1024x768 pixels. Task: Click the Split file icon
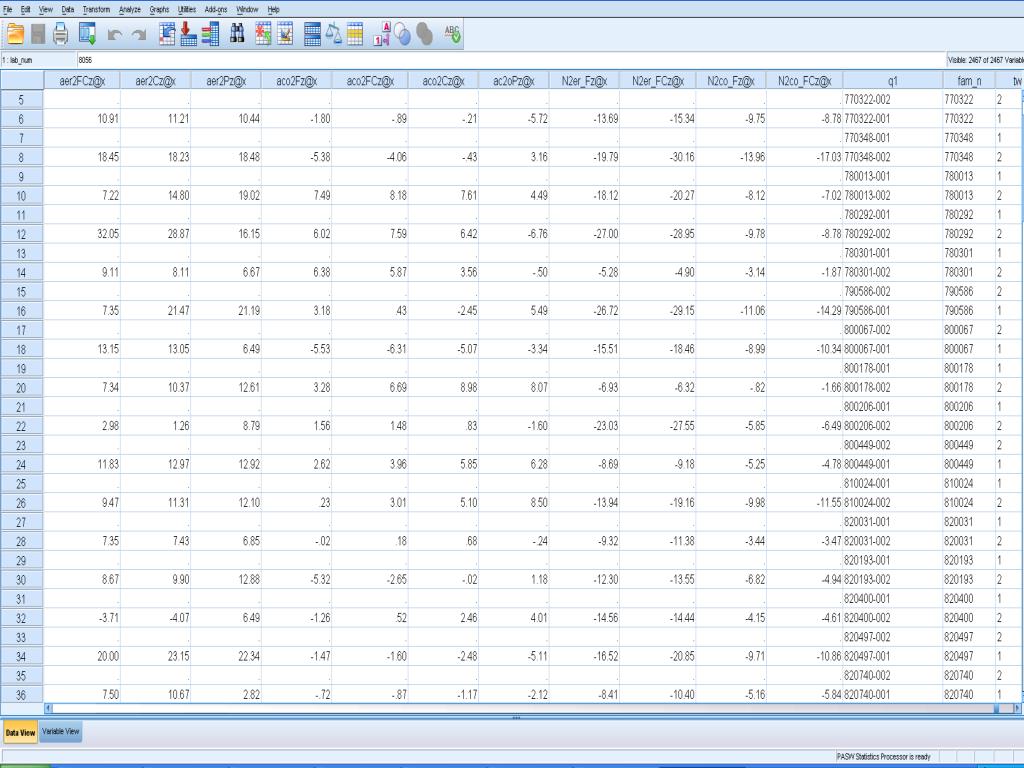(313, 34)
